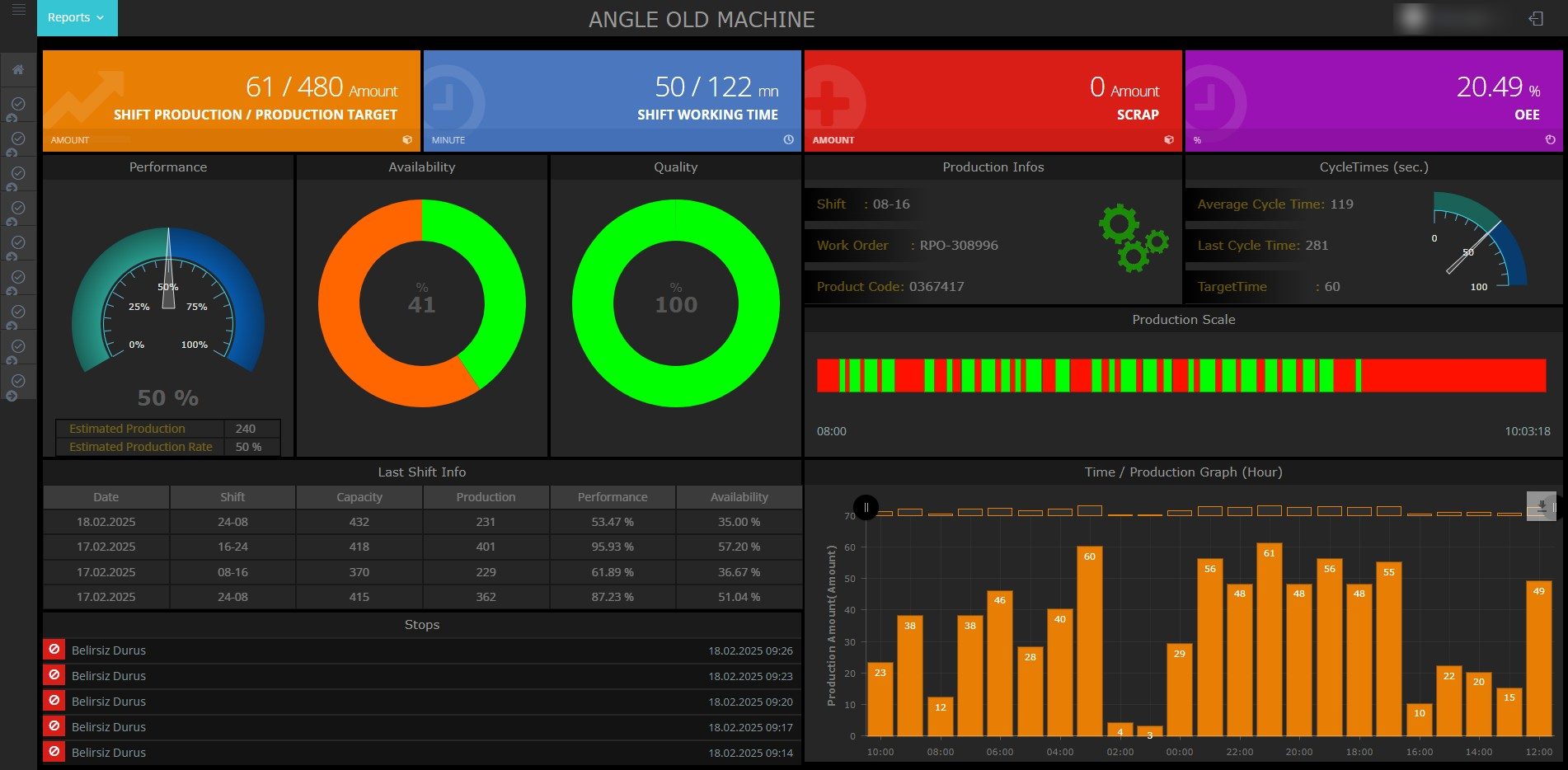
Task: Sort Last Shift Info by Availability header
Action: point(739,497)
